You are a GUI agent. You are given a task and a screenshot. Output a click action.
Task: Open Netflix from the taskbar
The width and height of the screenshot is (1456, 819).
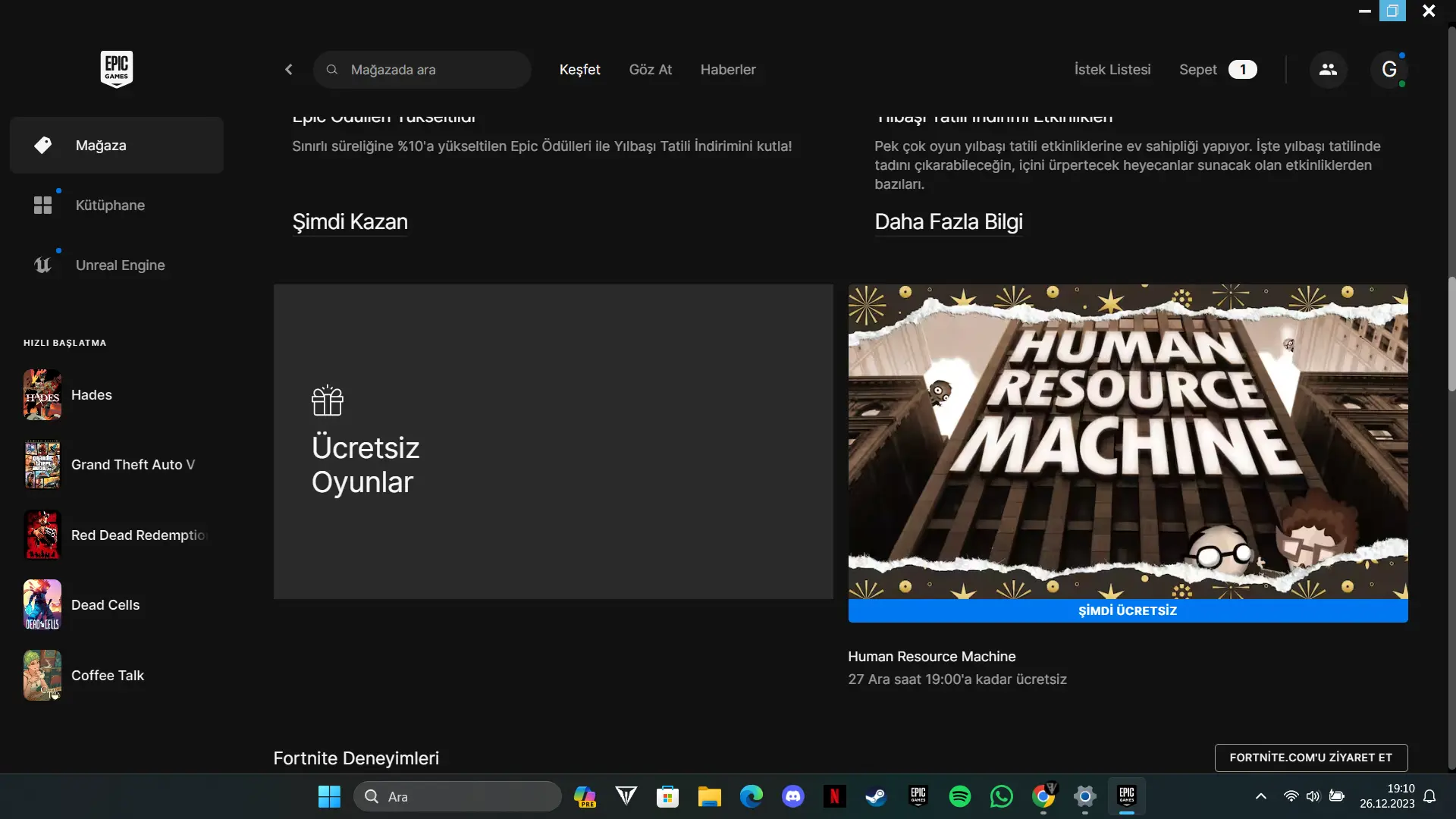[x=835, y=796]
